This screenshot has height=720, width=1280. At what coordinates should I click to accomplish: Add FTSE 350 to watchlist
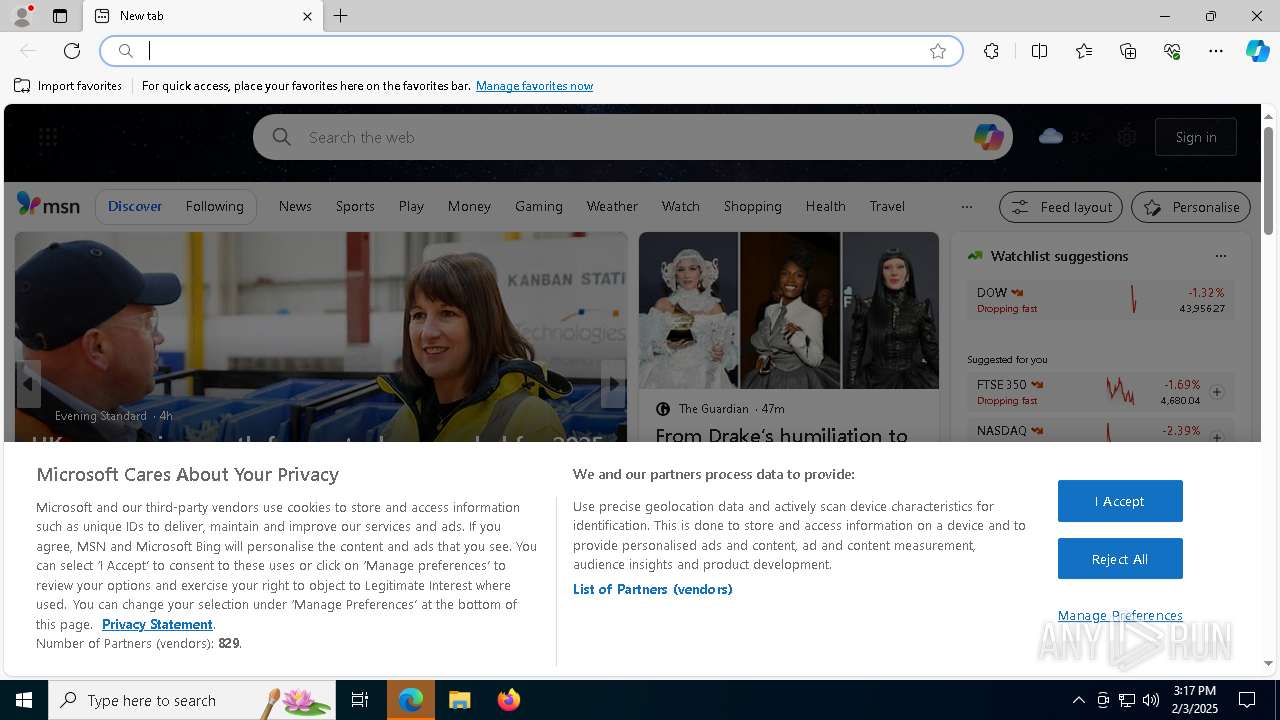pos(1217,392)
